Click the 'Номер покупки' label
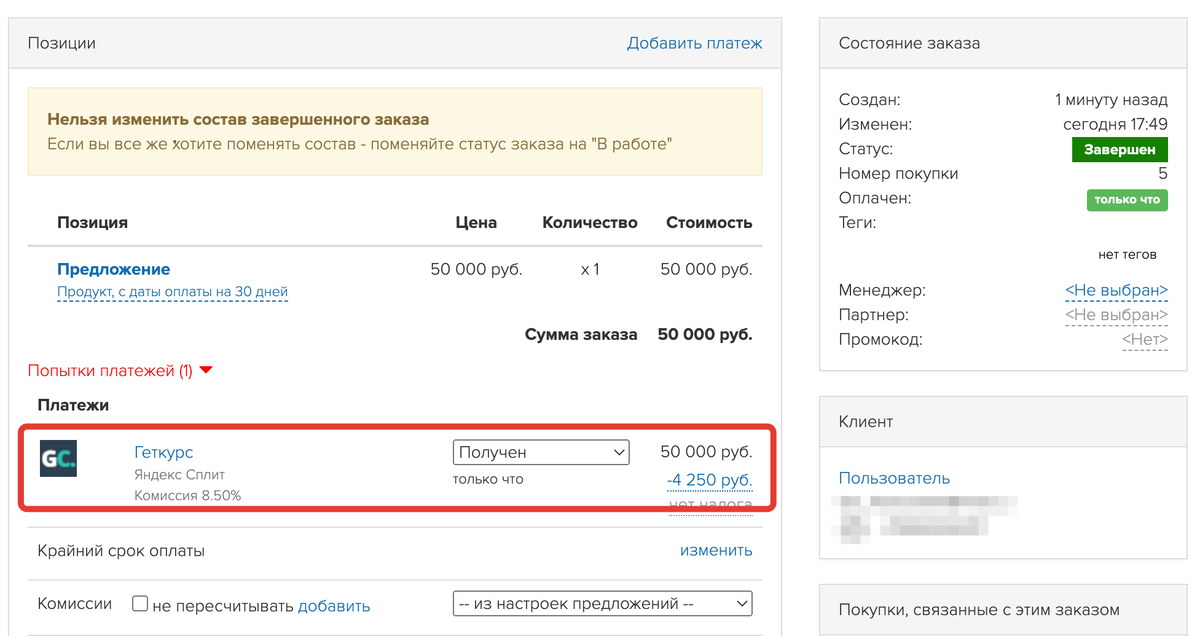This screenshot has width=1200, height=636. coord(899,174)
